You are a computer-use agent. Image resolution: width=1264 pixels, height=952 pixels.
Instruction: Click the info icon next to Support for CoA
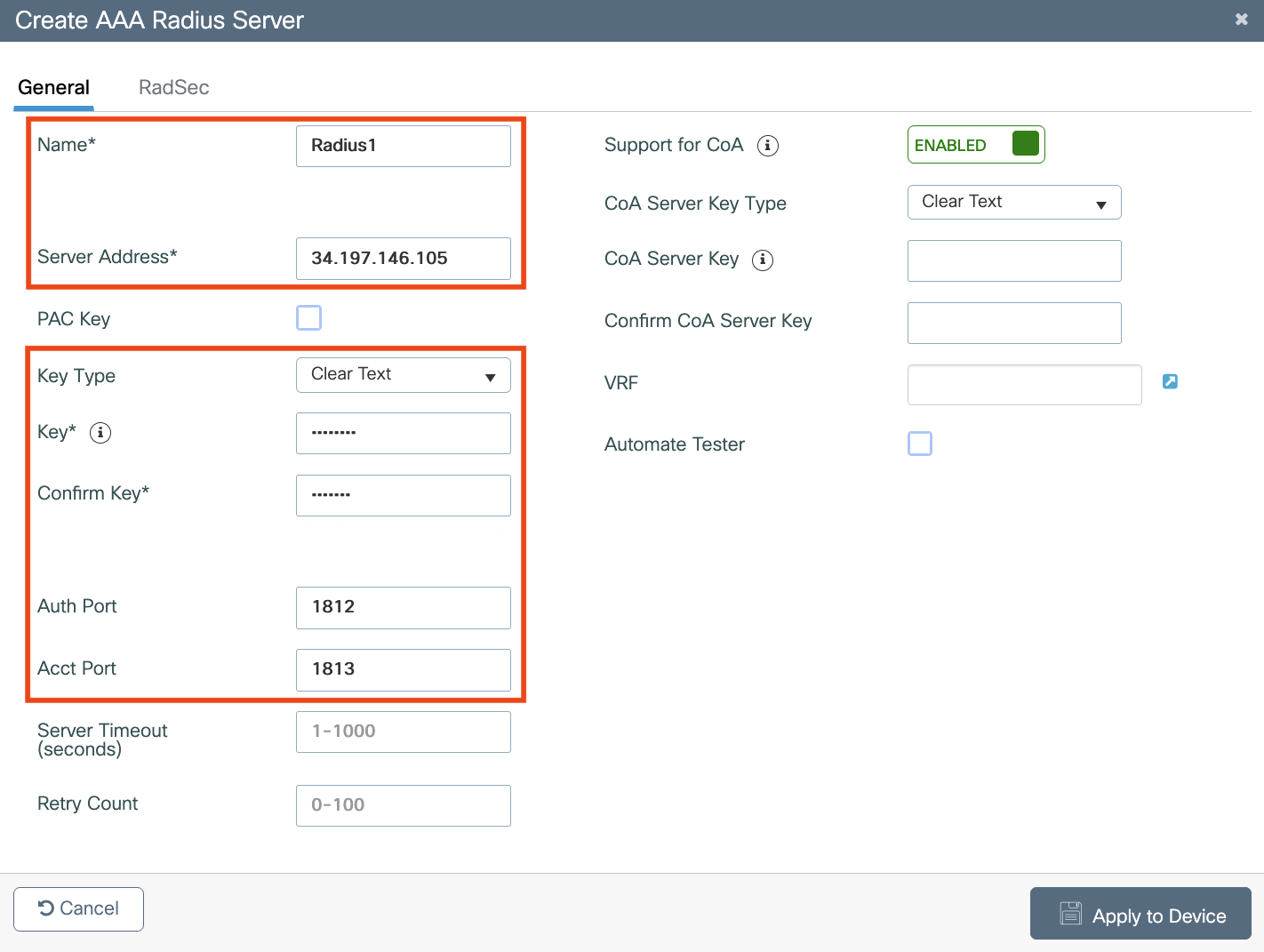[767, 146]
